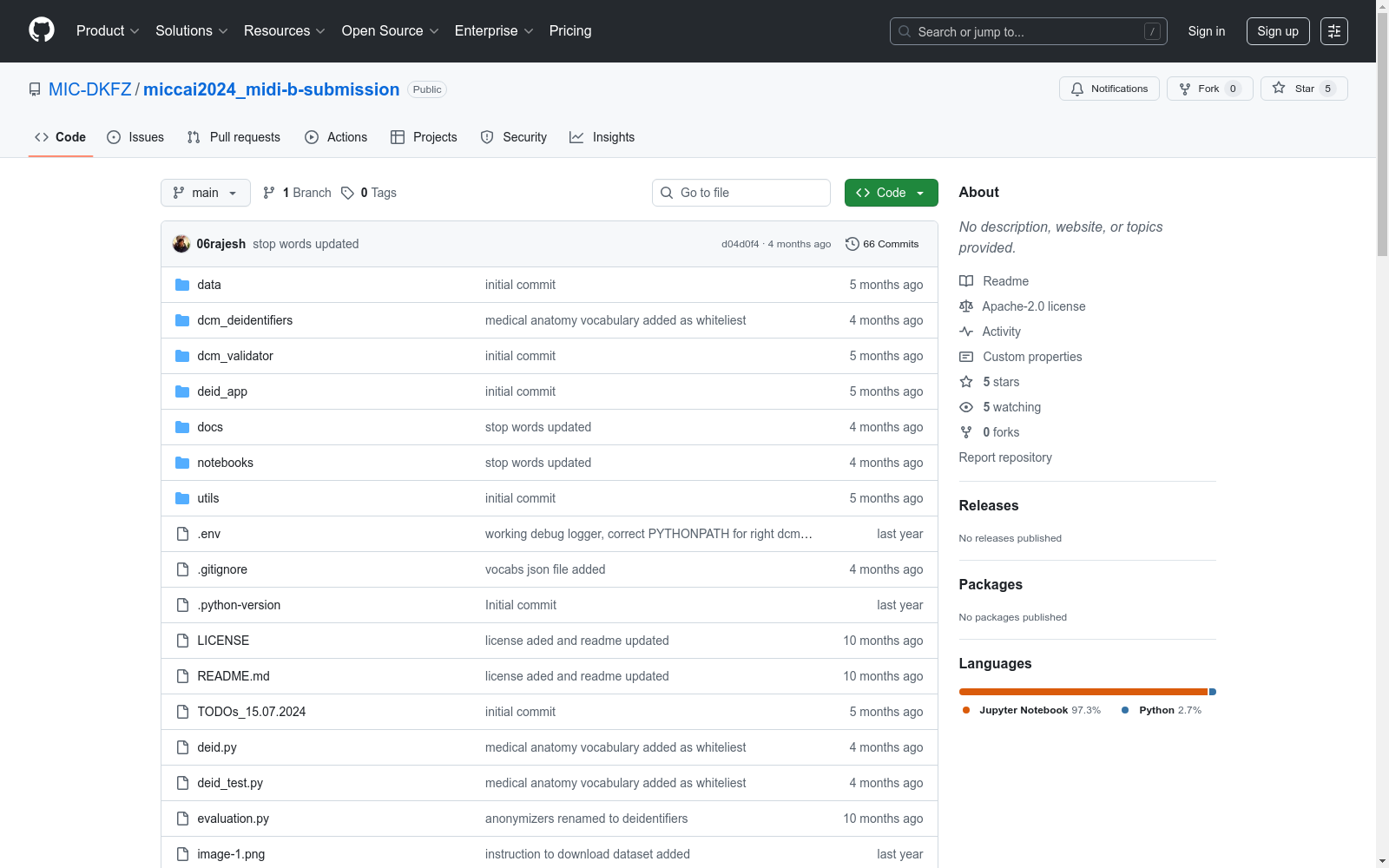Screen dimensions: 1389x868
Task: Expand the Resources menu
Action: pyautogui.click(x=285, y=30)
